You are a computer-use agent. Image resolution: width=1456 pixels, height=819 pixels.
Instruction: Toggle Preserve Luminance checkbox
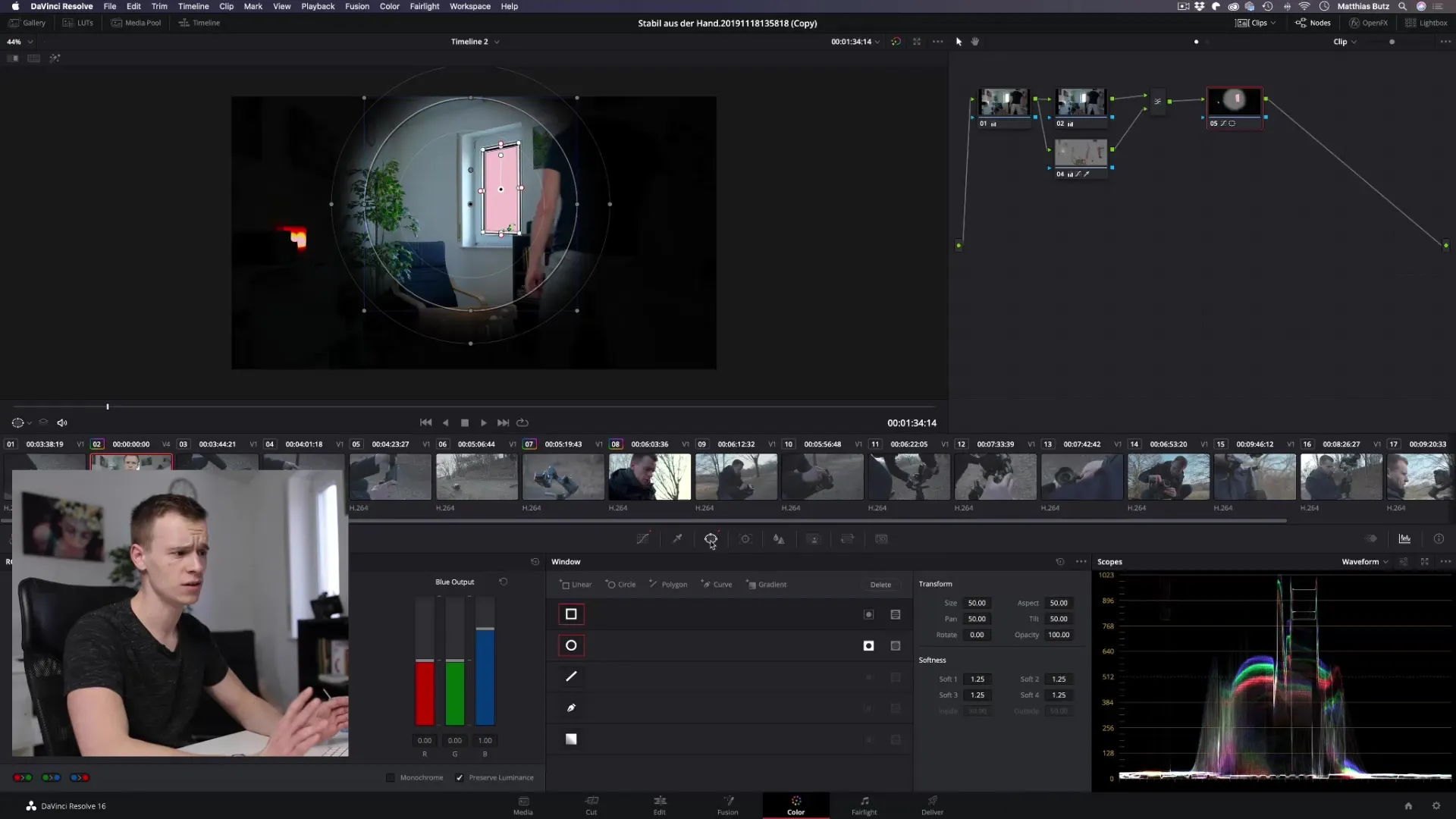459,778
